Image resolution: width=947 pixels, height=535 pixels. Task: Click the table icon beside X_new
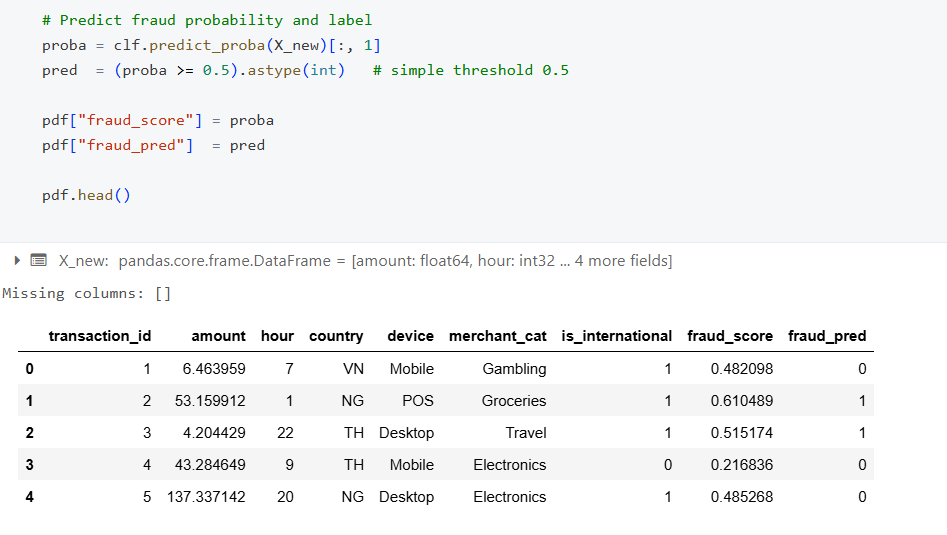tap(39, 261)
